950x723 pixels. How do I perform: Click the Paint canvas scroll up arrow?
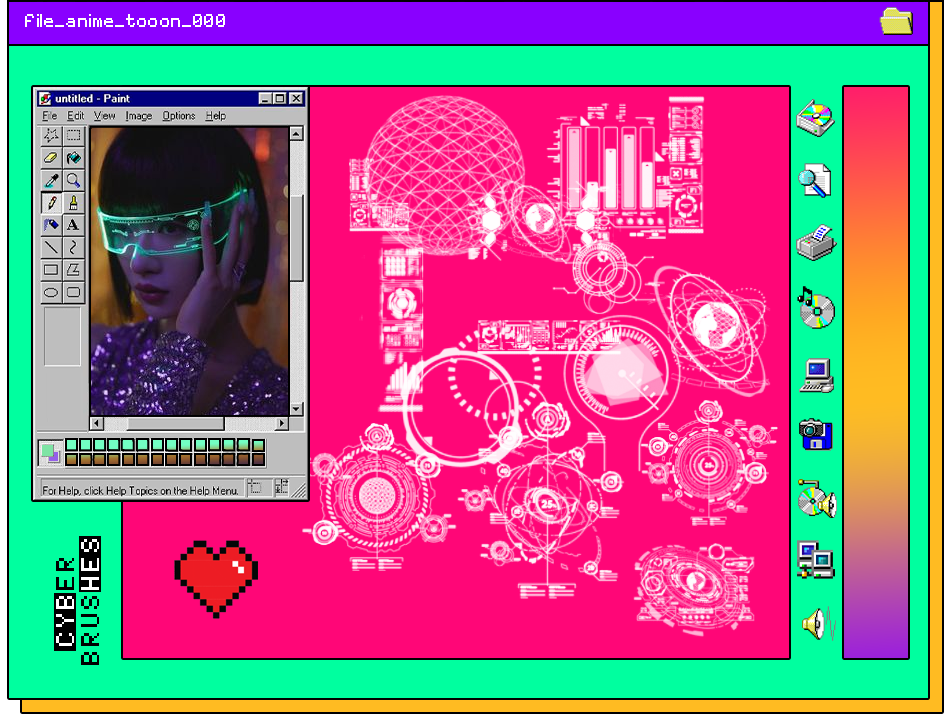[296, 133]
